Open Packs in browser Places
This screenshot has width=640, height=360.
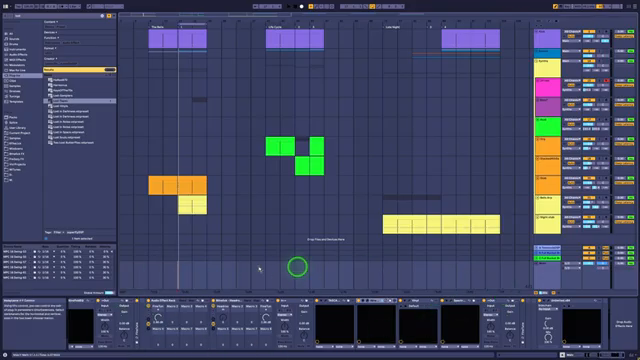(13, 118)
